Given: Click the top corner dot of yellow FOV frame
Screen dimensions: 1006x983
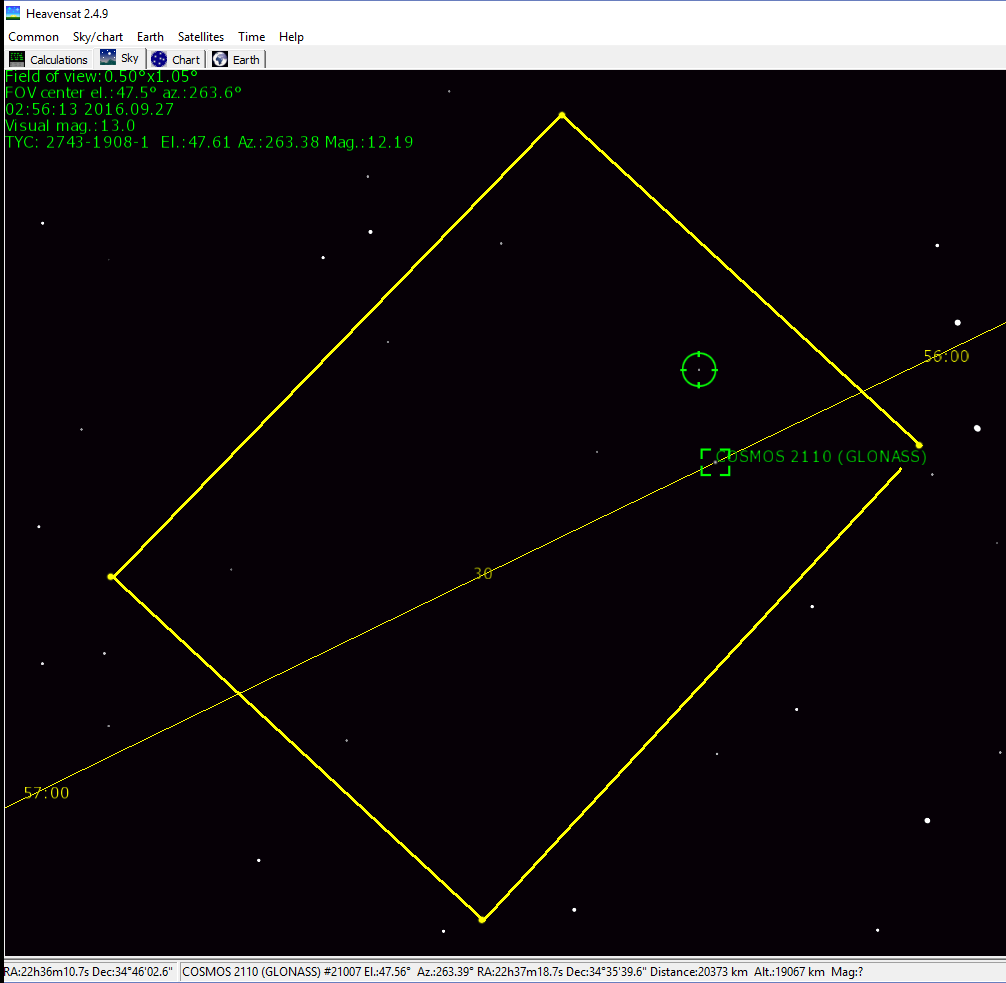Looking at the screenshot, I should click(x=562, y=115).
